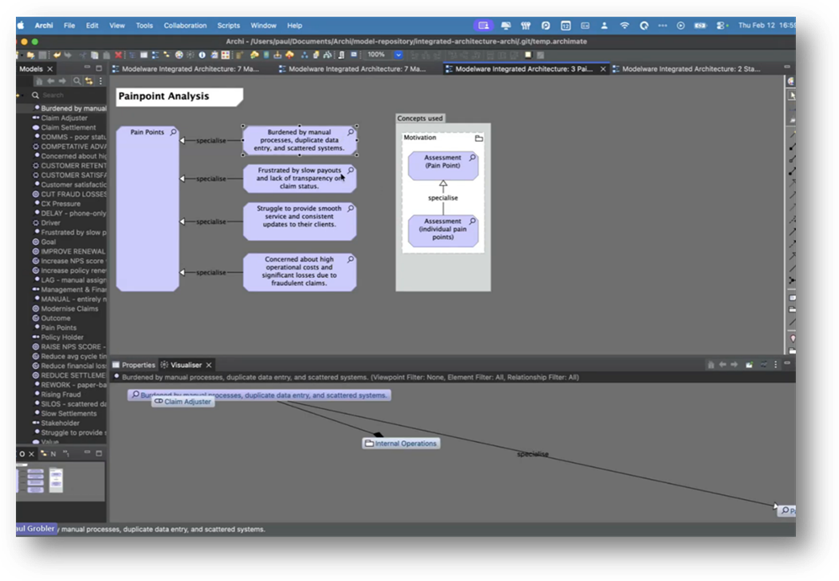Select 'Modernise Claims' in the model tree
Viewport: 839px width, 581px height.
click(x=70, y=309)
